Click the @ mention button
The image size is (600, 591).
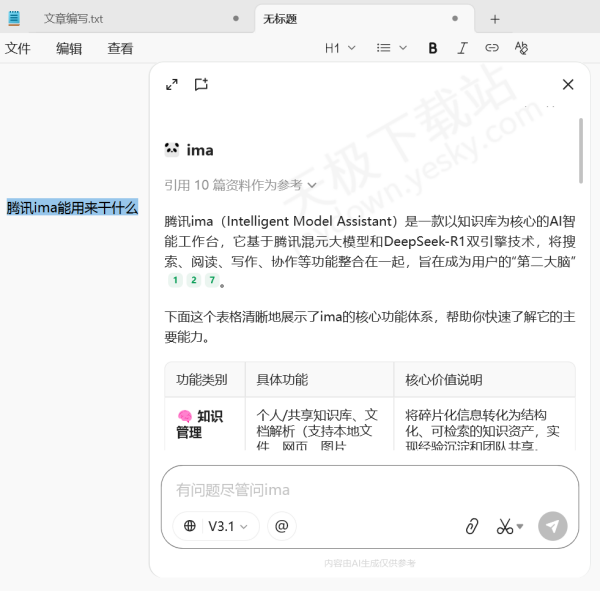pyautogui.click(x=281, y=526)
